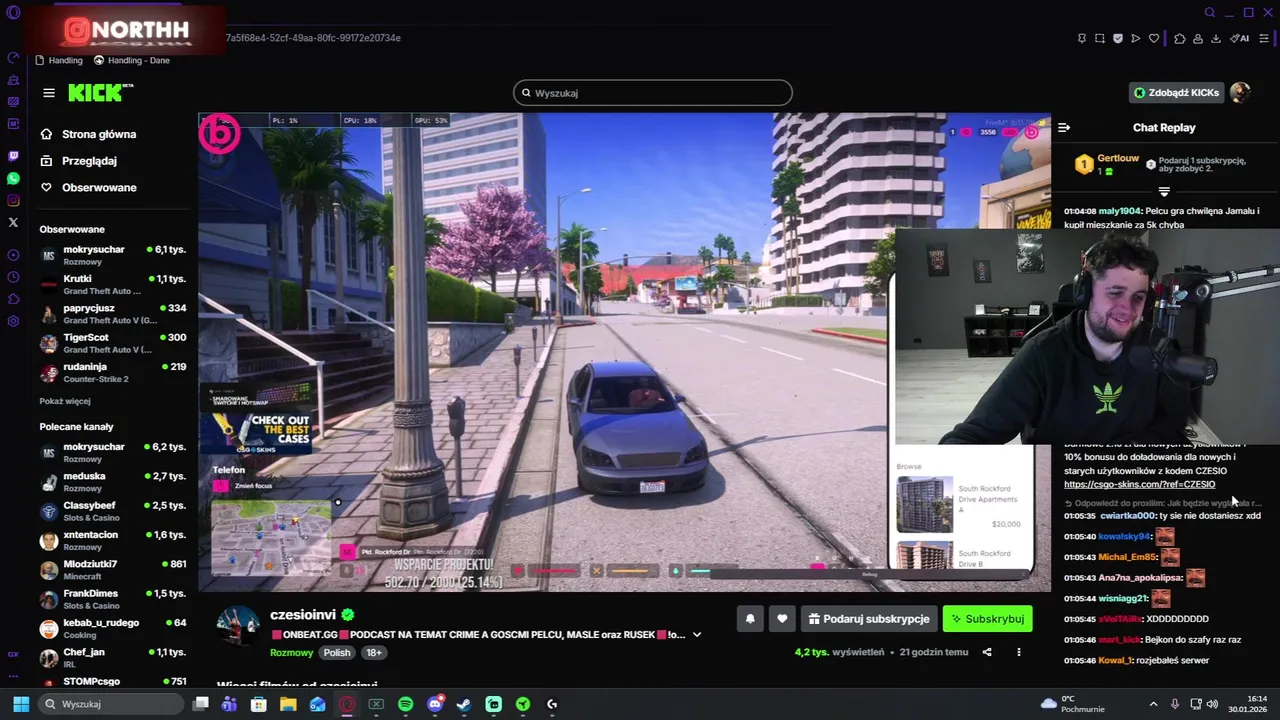Expand the stream title description chevron
This screenshot has height=720, width=1280.
(x=697, y=634)
